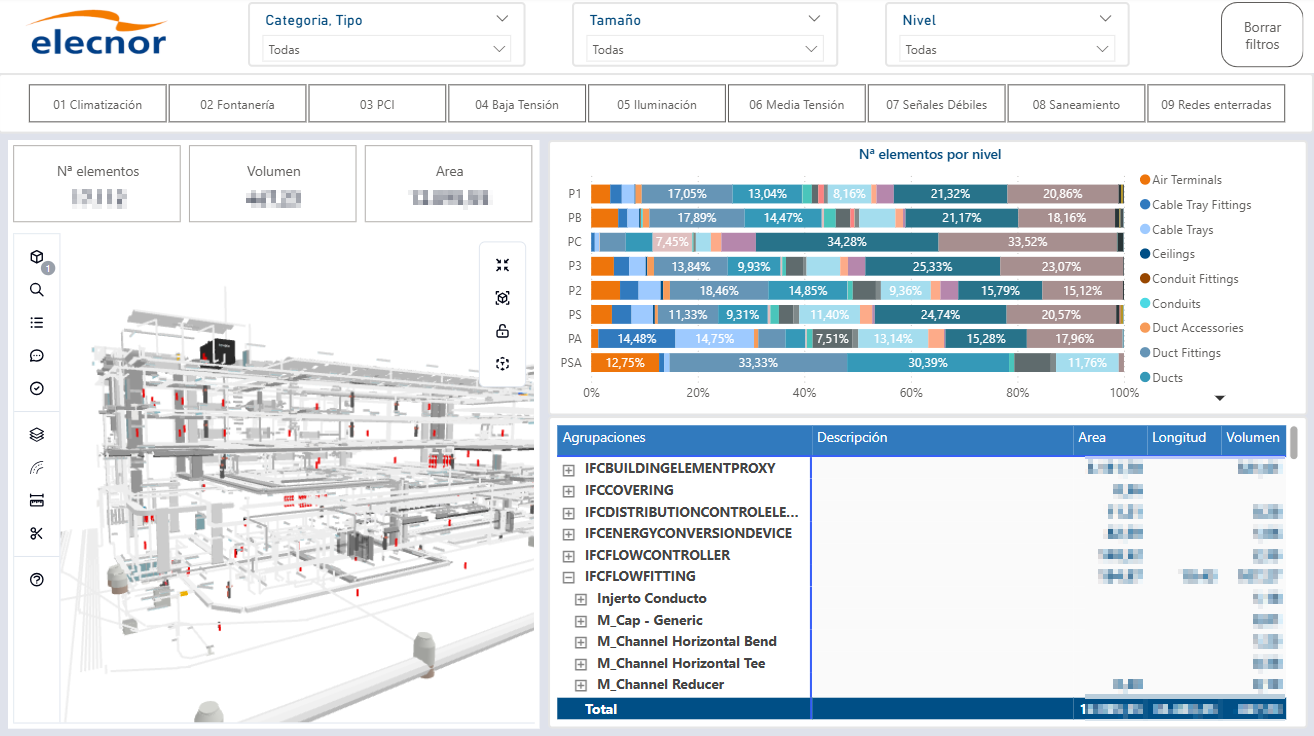Open the Nivel Todas dropdown
Screen dimensions: 1314x736
click(x=1007, y=49)
